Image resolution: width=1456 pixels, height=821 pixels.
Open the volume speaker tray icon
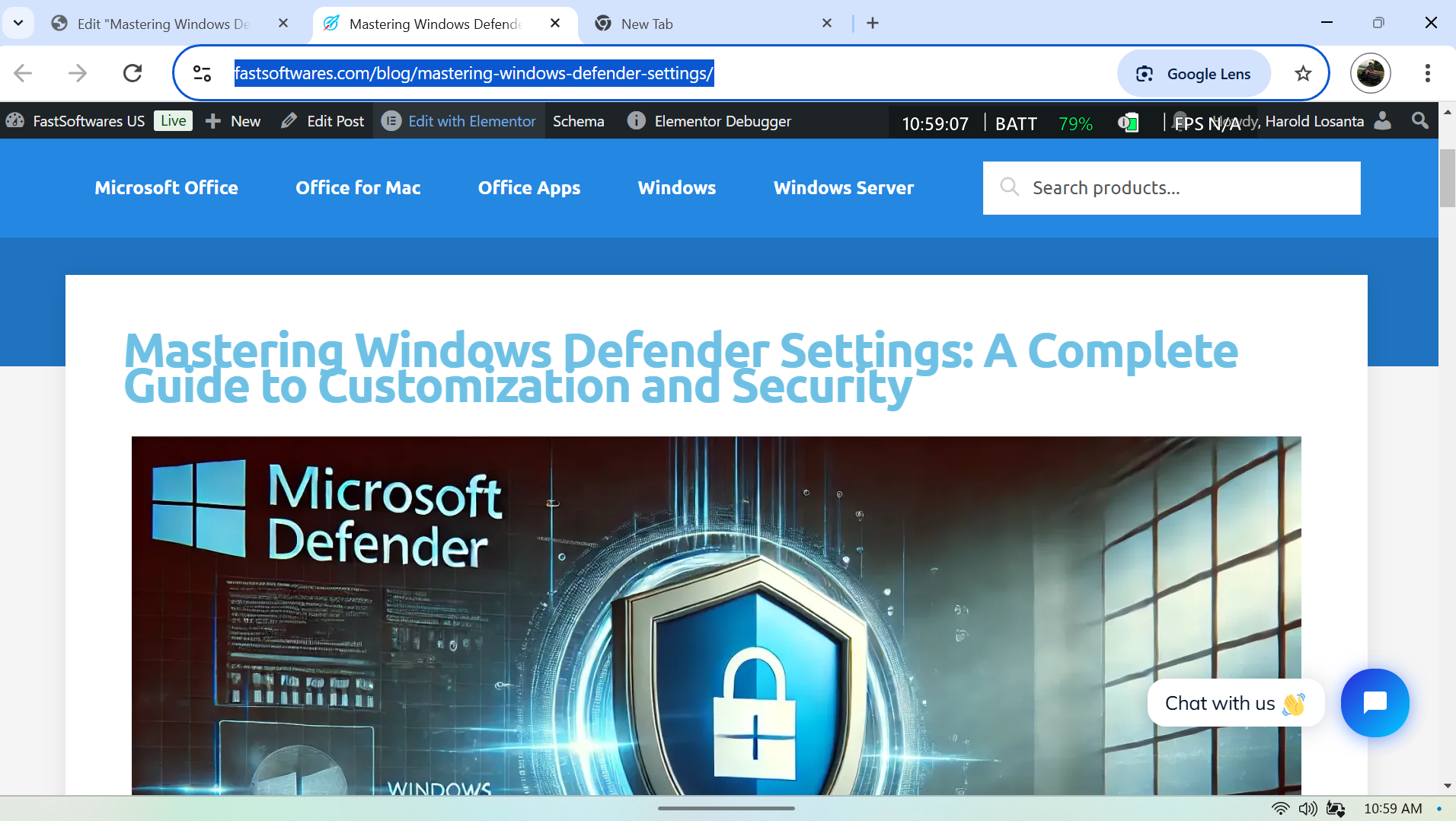1308,809
